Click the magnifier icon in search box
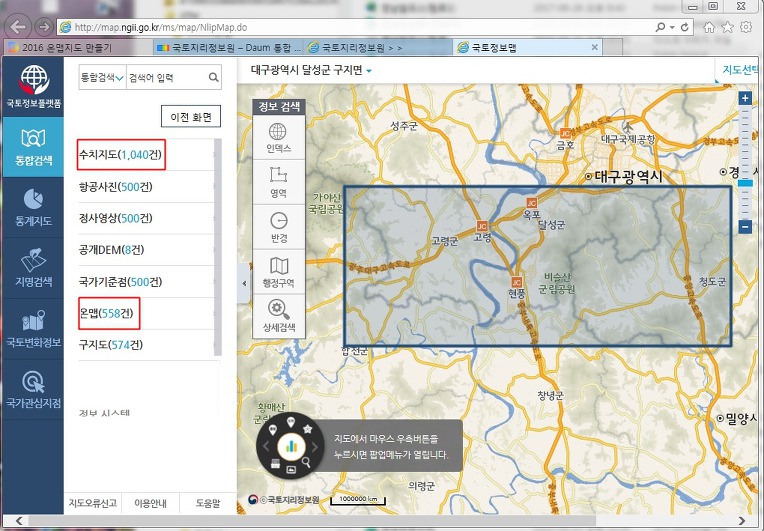This screenshot has width=764, height=531. tap(213, 77)
